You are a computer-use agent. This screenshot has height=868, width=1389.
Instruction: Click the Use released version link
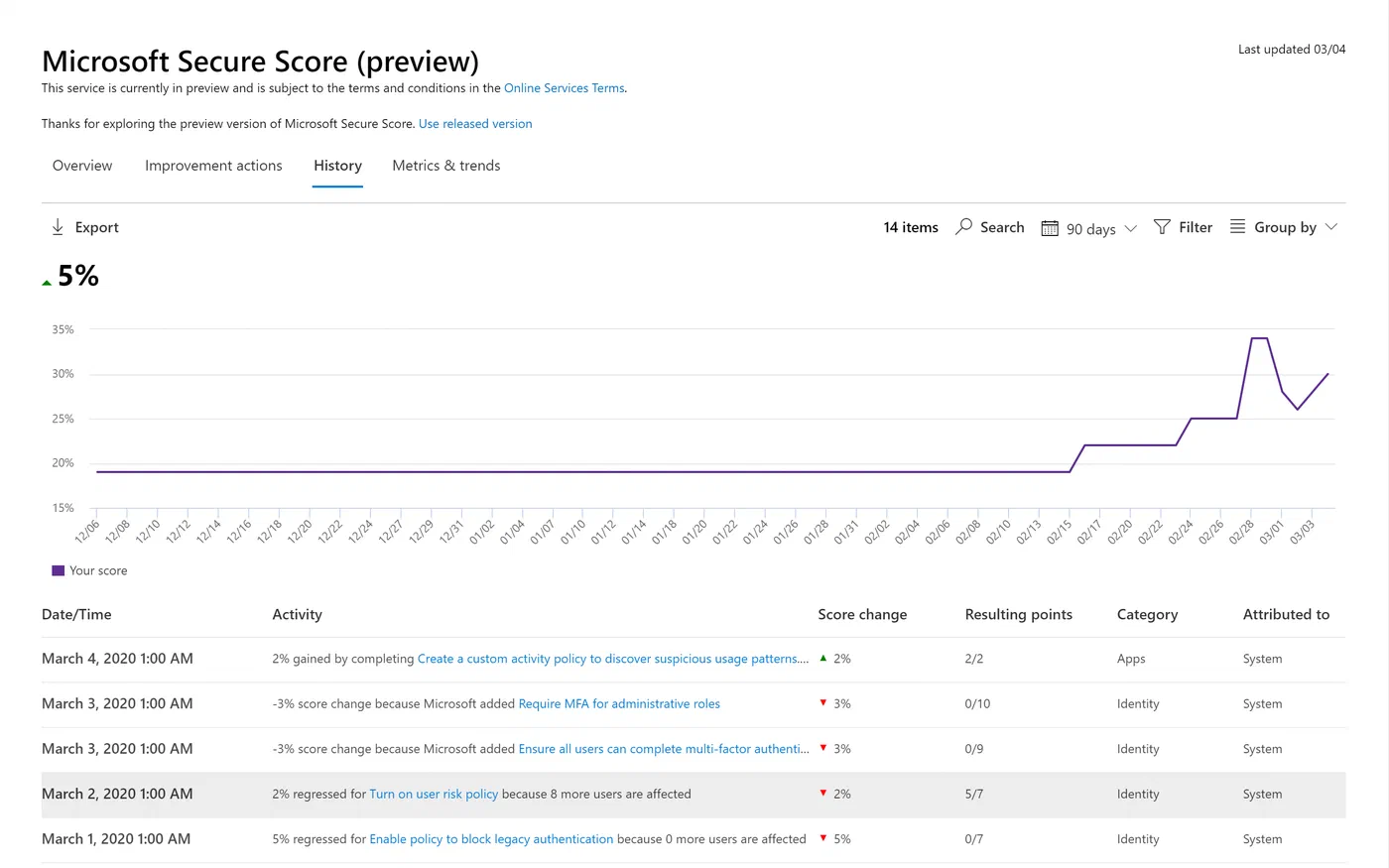(x=475, y=124)
